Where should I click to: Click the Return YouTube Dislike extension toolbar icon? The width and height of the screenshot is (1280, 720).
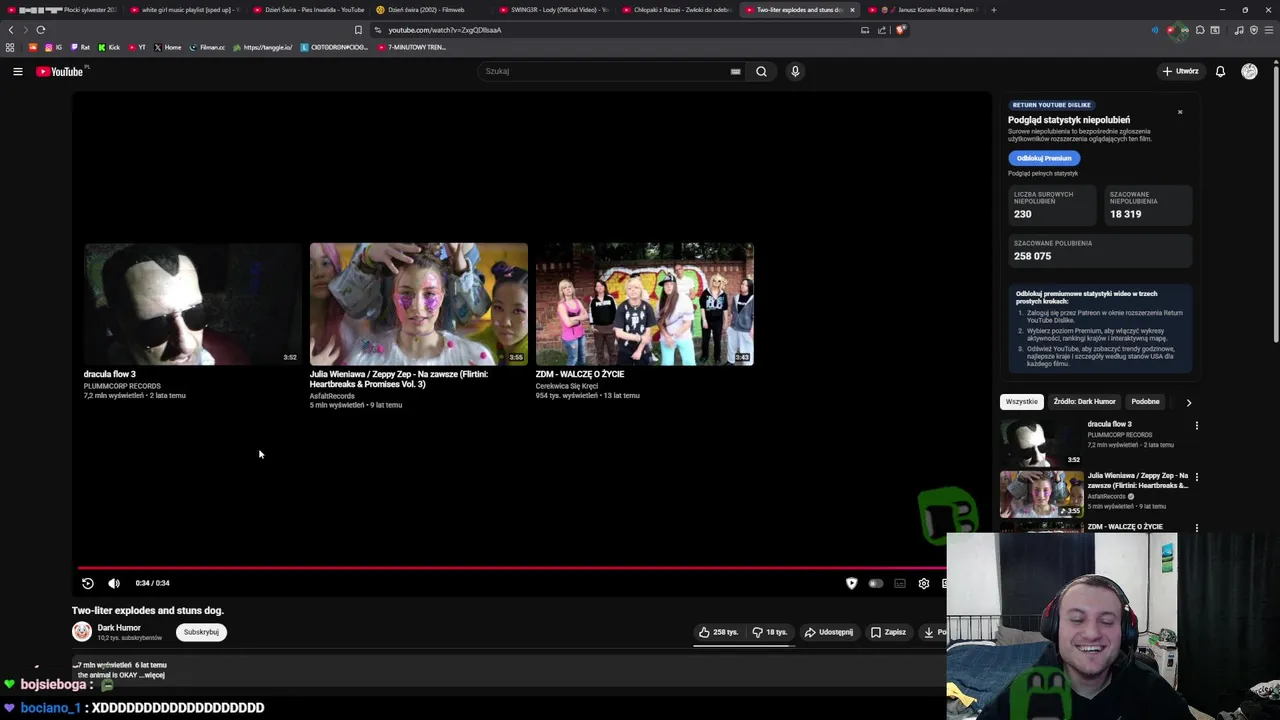(x=1170, y=30)
